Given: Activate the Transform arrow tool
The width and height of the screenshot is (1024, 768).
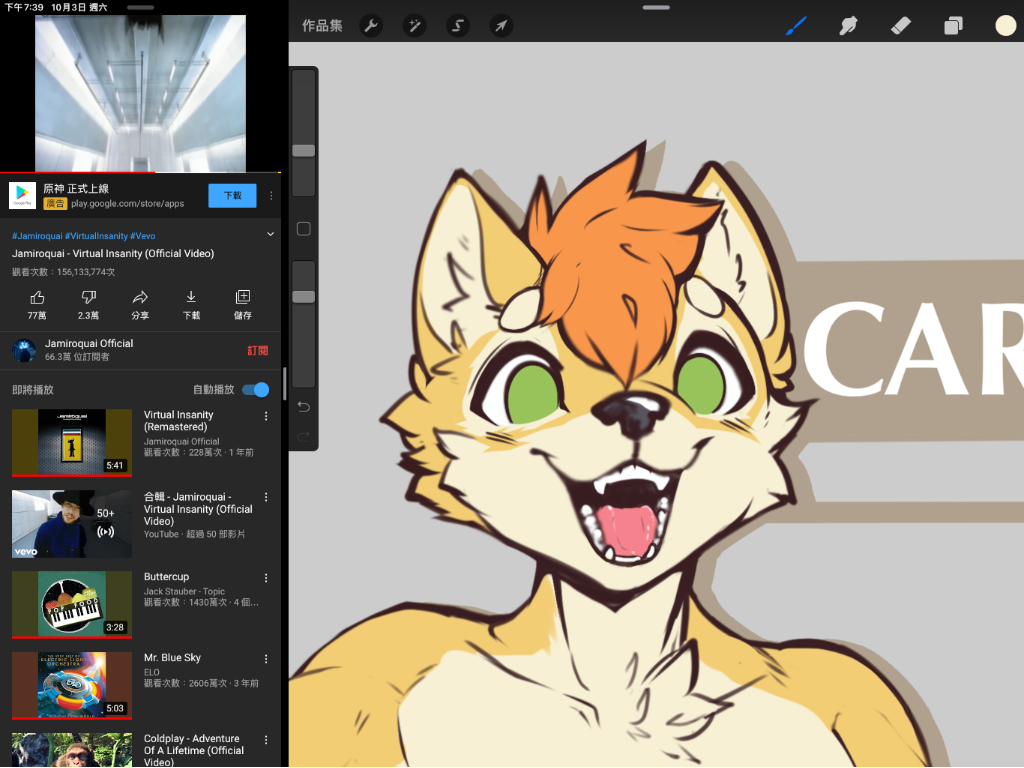Looking at the screenshot, I should coord(501,26).
